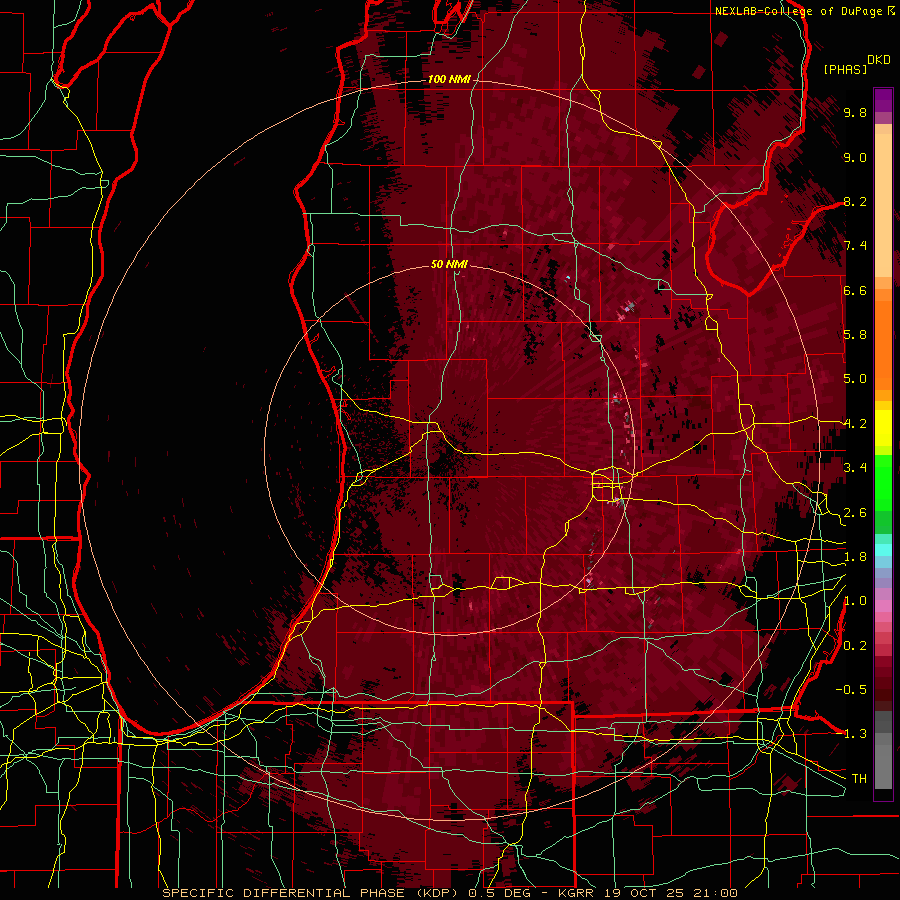The width and height of the screenshot is (900, 900).
Task: Click the 9.8 value on the color scale
Action: tap(855, 112)
